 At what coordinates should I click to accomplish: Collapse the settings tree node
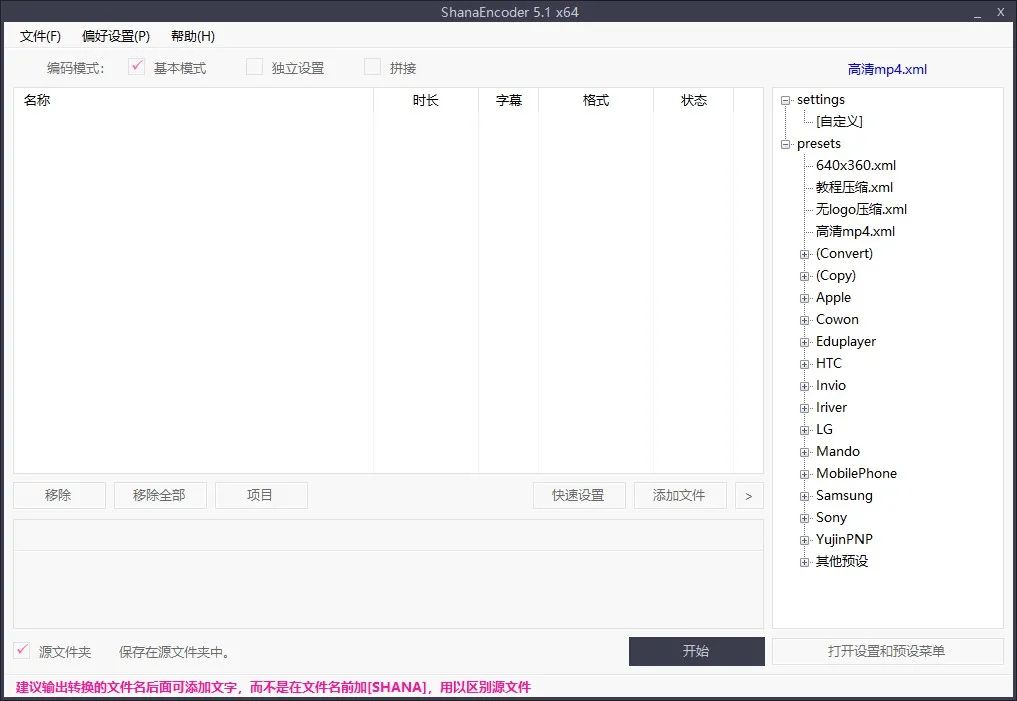pyautogui.click(x=786, y=99)
